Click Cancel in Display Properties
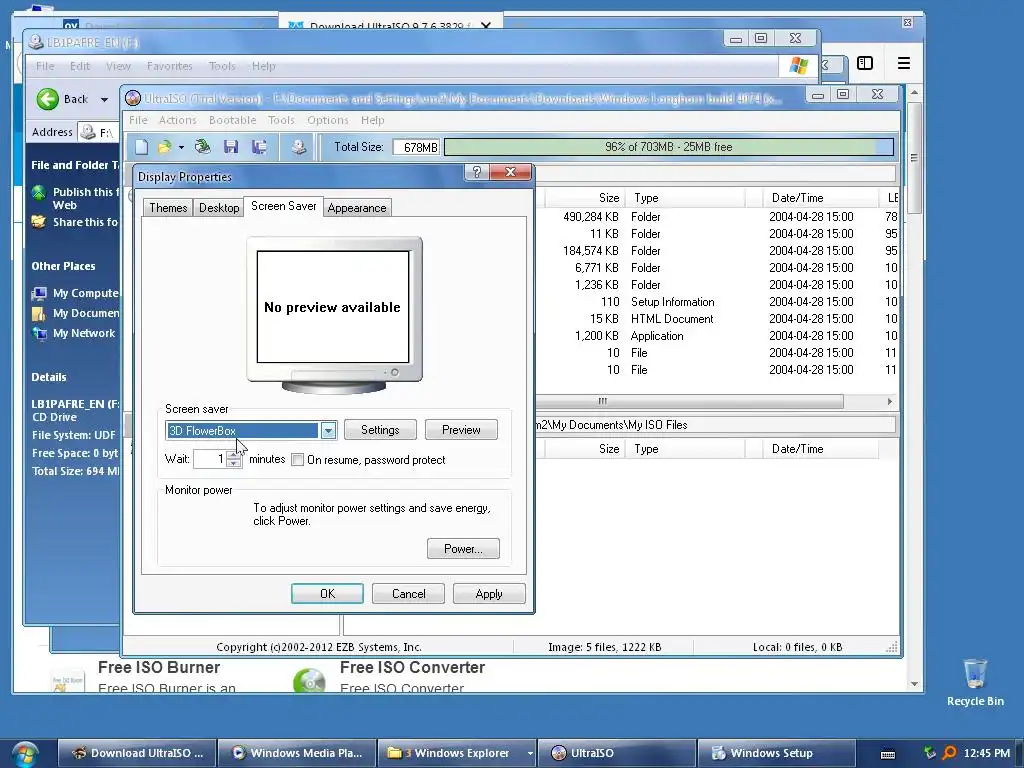 coord(408,594)
